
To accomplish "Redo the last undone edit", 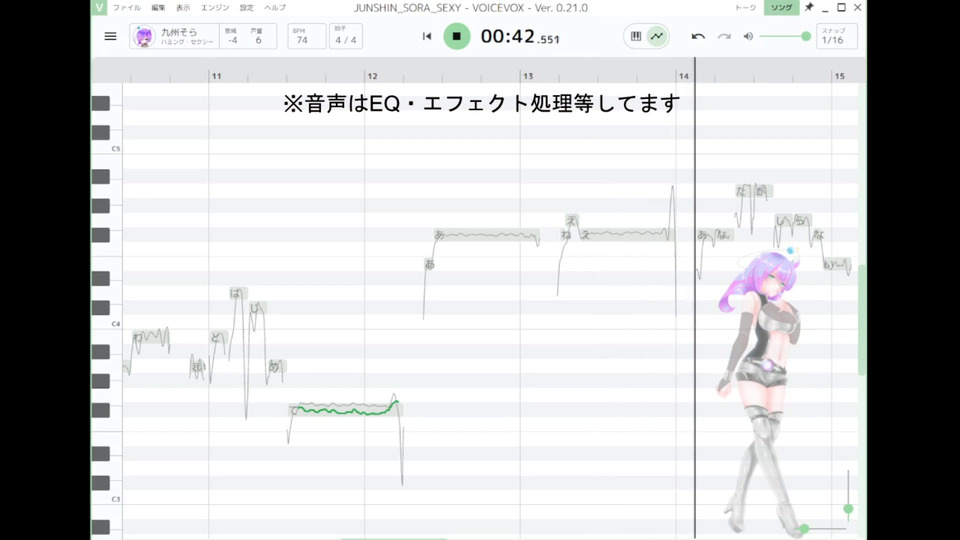I will pos(724,37).
